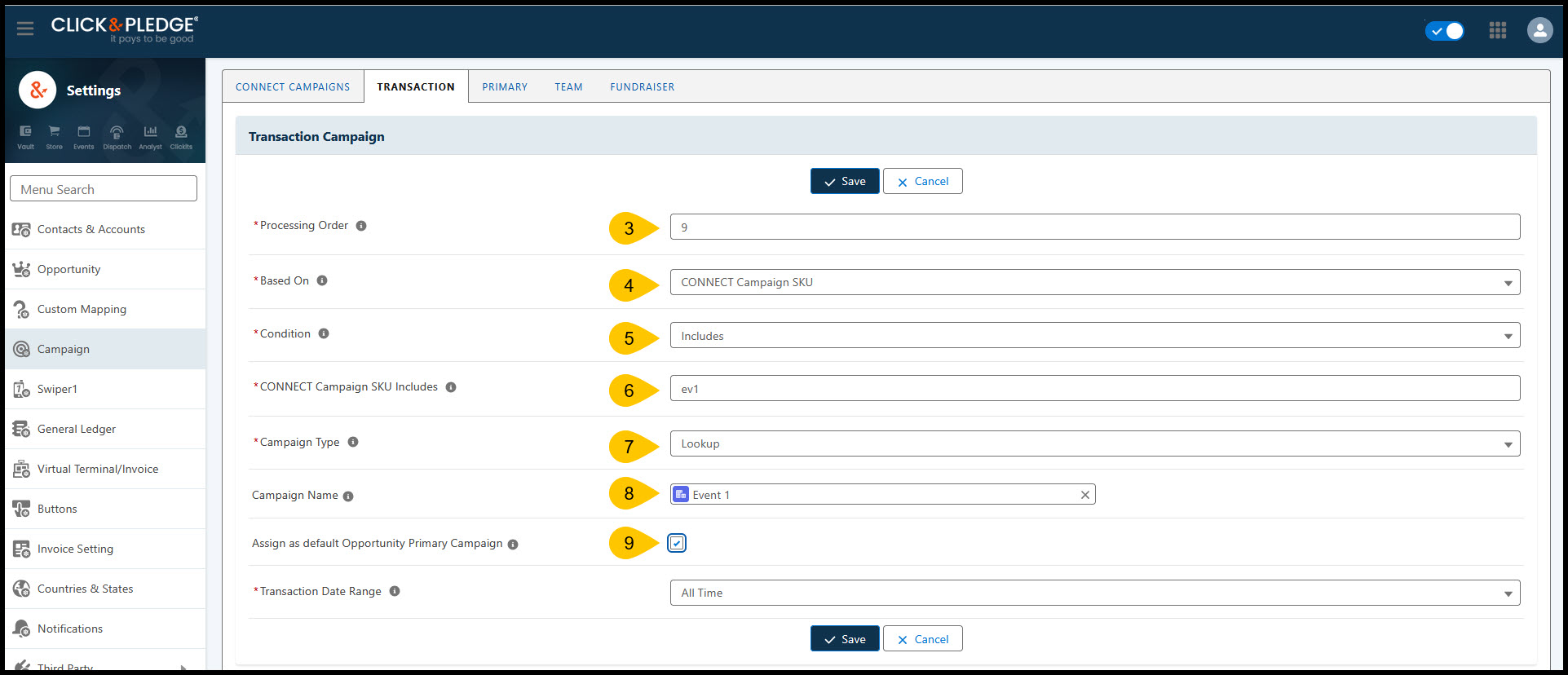The height and width of the screenshot is (675, 1568).
Task: Open Custom Mapping settings
Action: [x=105, y=309]
